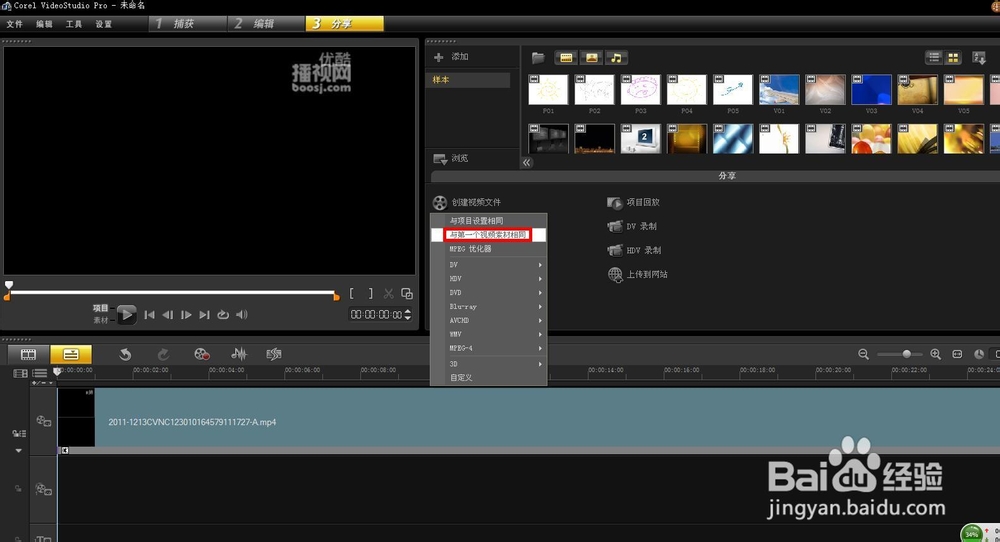Expand the 3D submenu

pos(489,363)
